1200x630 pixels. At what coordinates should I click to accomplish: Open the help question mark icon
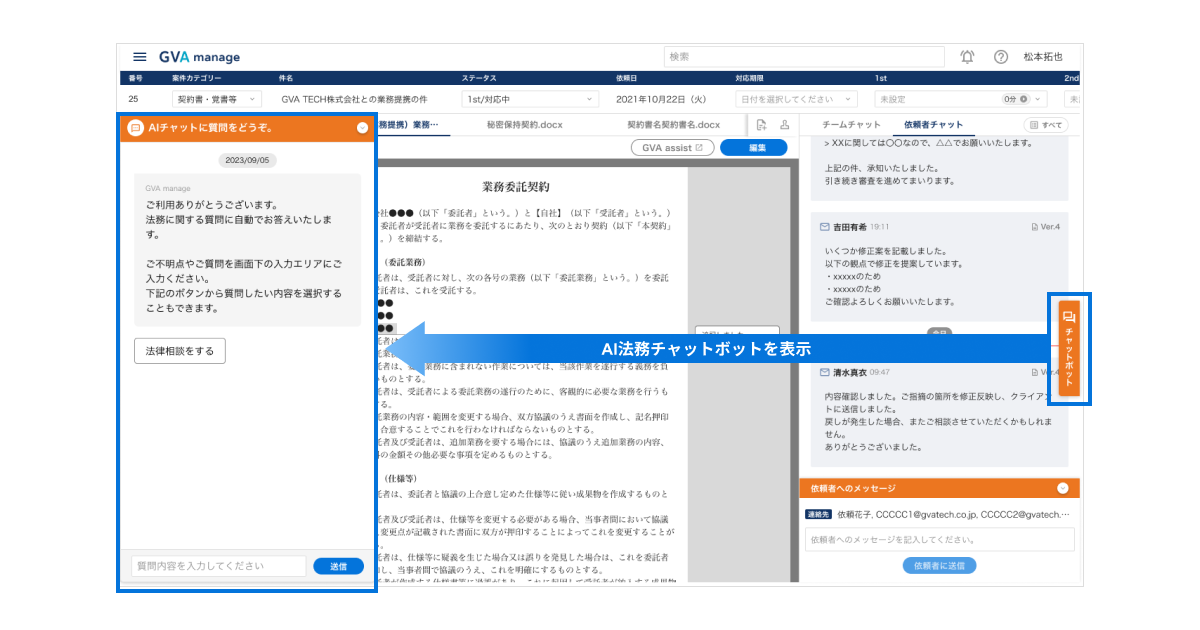[x=1000, y=57]
